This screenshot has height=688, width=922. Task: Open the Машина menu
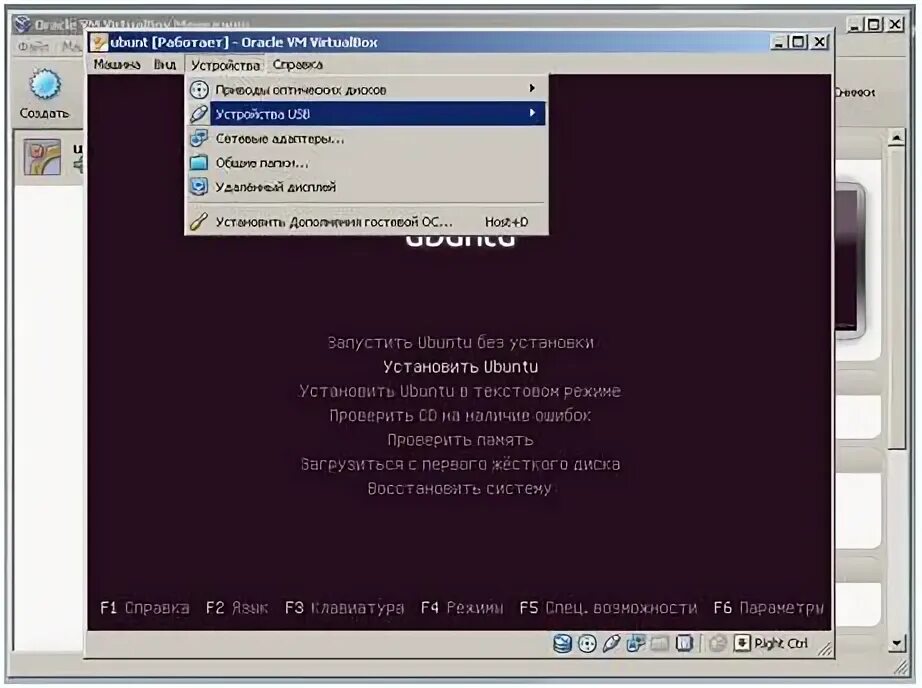(116, 64)
